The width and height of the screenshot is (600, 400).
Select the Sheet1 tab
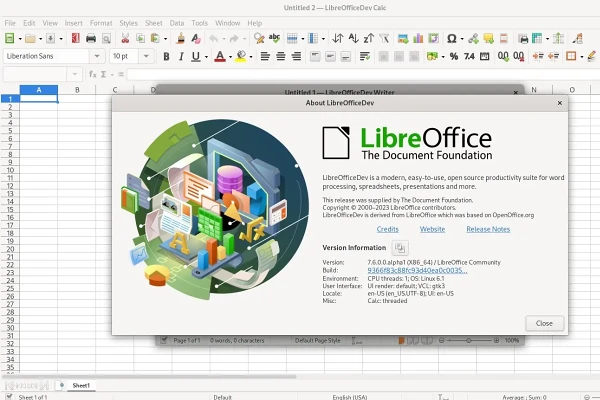click(x=81, y=385)
